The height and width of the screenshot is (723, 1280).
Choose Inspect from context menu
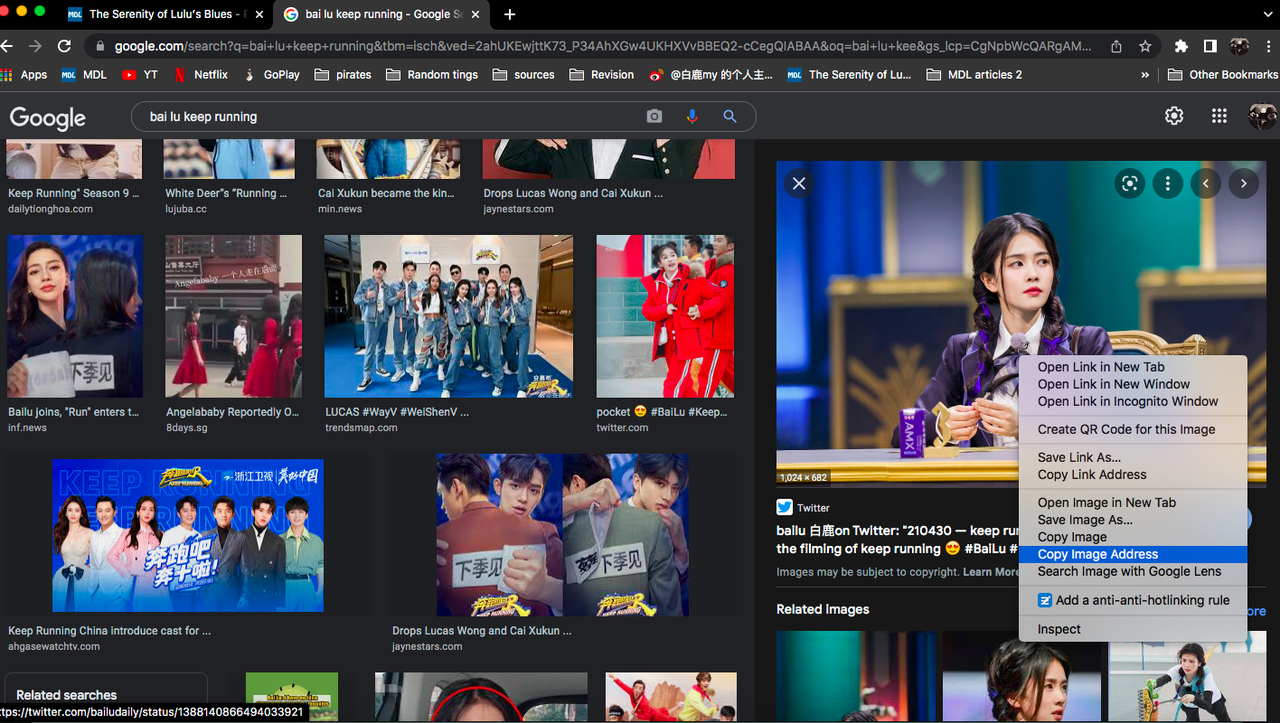tap(1059, 629)
